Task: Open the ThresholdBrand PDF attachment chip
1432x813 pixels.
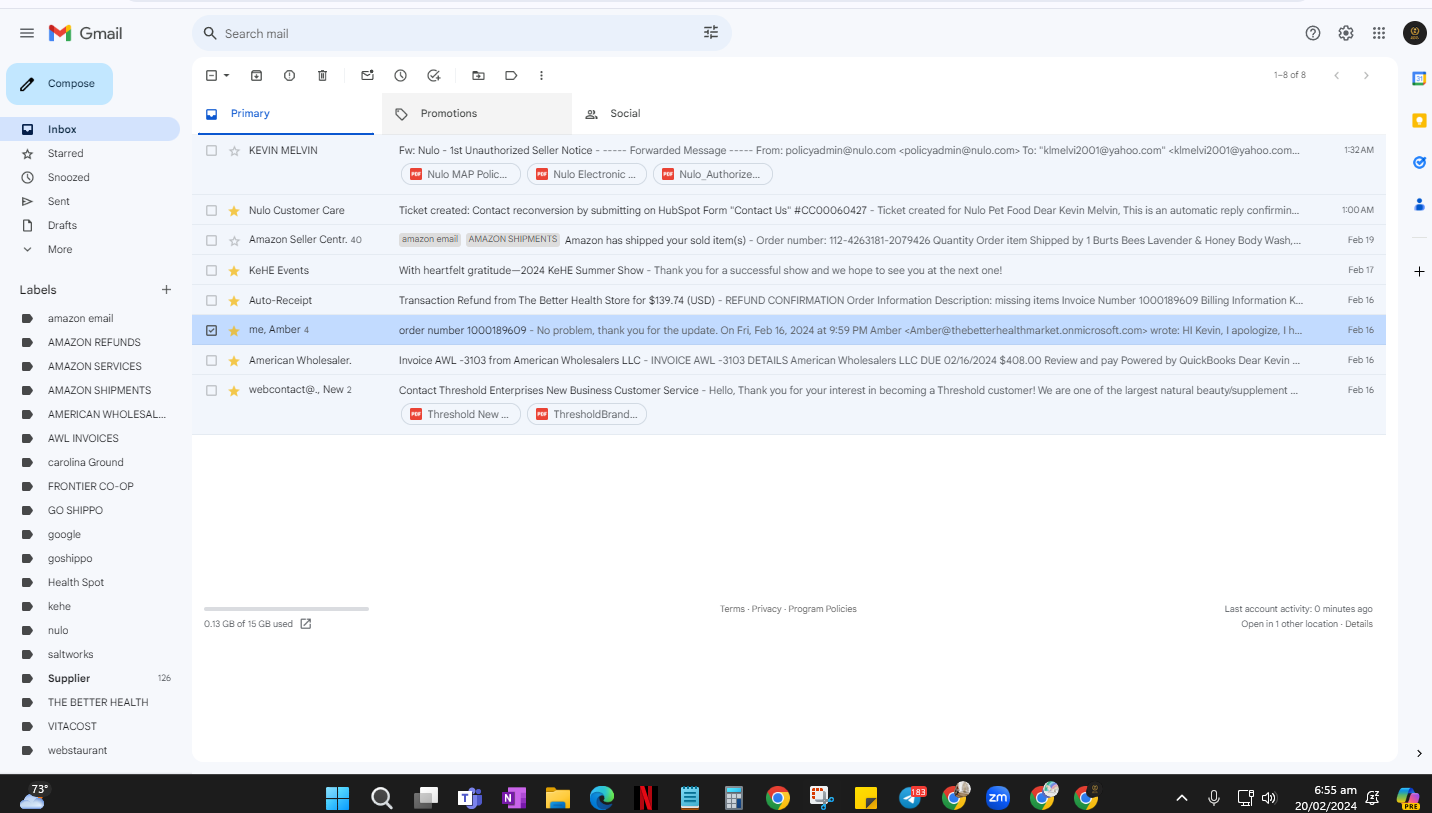Action: [587, 414]
